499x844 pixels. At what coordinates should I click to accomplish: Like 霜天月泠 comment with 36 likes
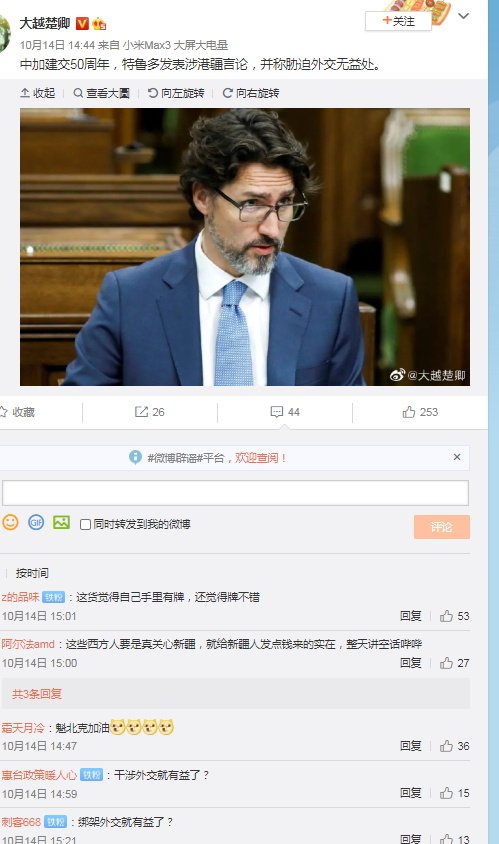454,746
